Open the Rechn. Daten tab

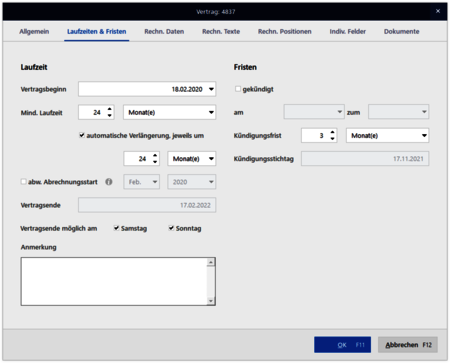tap(164, 32)
